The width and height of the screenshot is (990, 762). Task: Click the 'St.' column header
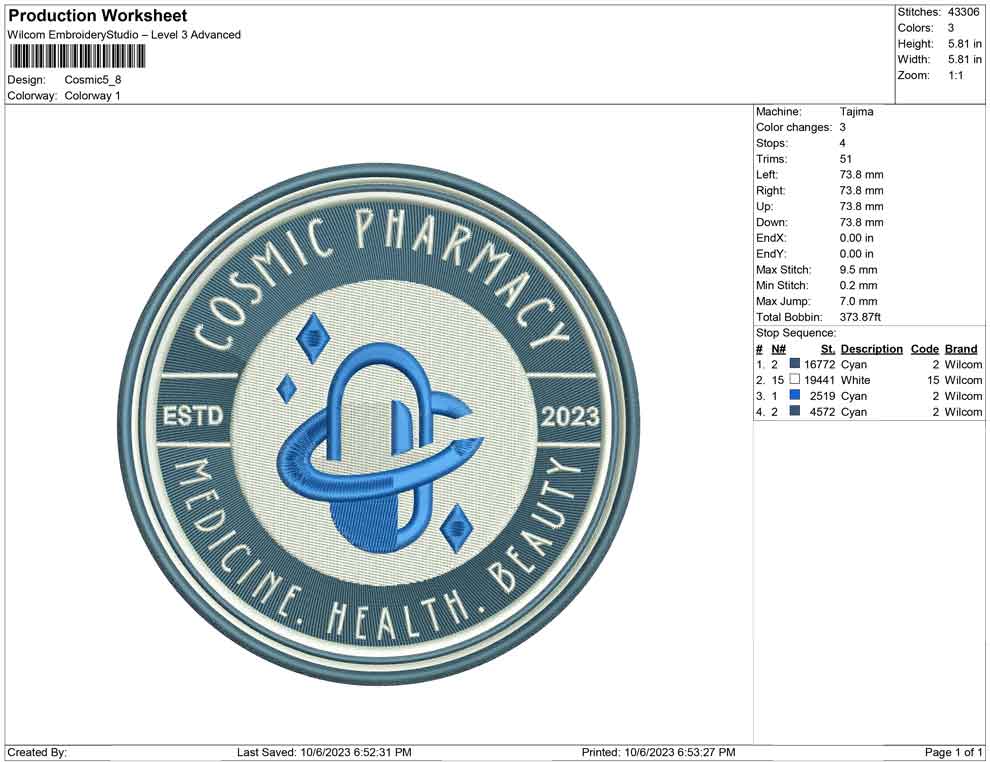(828, 349)
